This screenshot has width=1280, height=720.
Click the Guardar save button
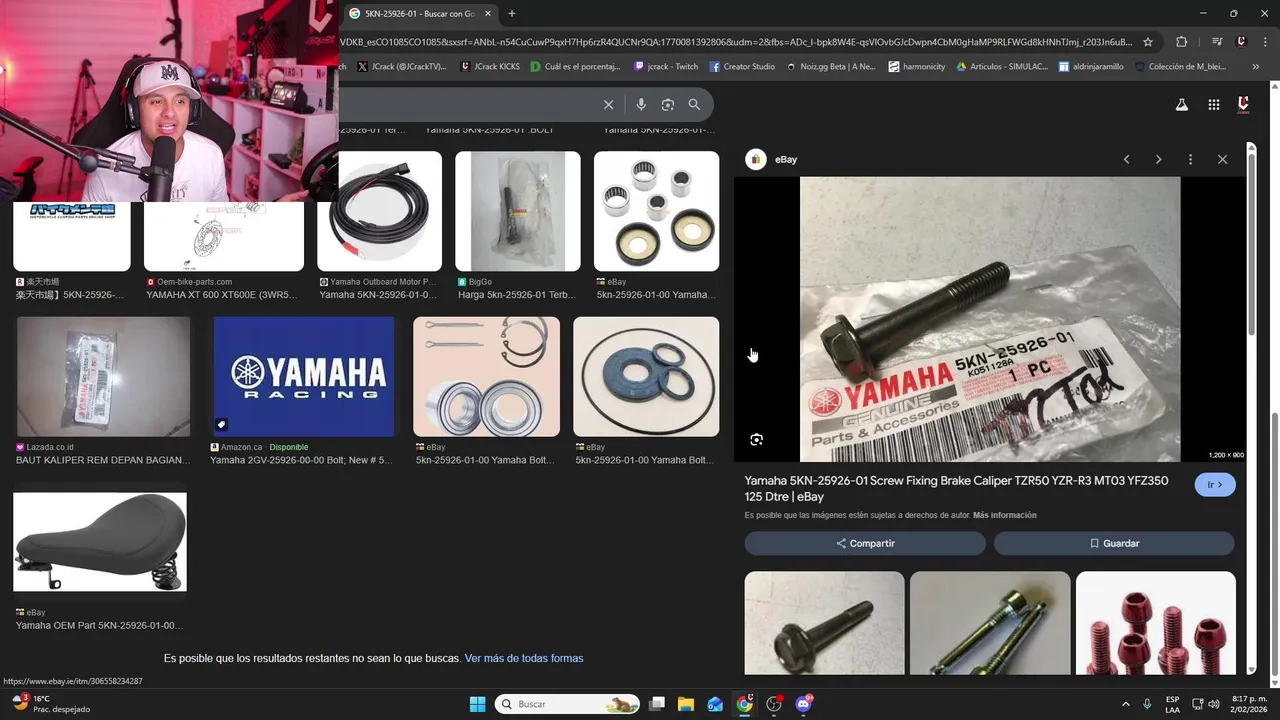(x=1114, y=543)
